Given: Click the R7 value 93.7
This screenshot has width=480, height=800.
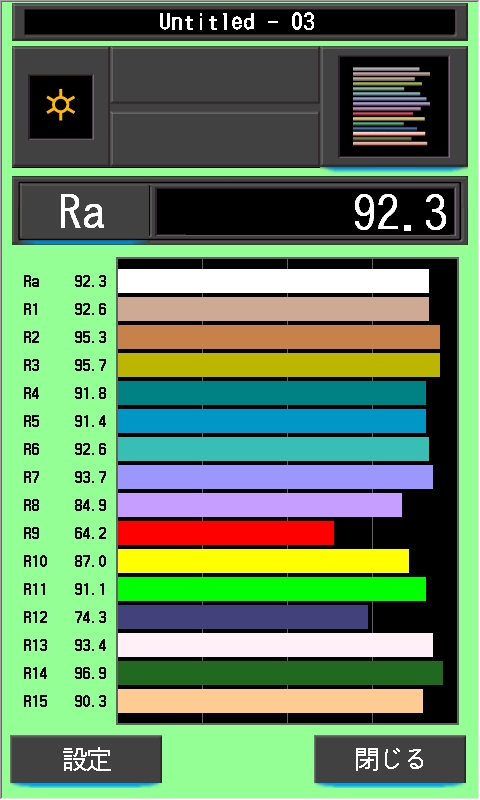Looking at the screenshot, I should [x=90, y=478].
